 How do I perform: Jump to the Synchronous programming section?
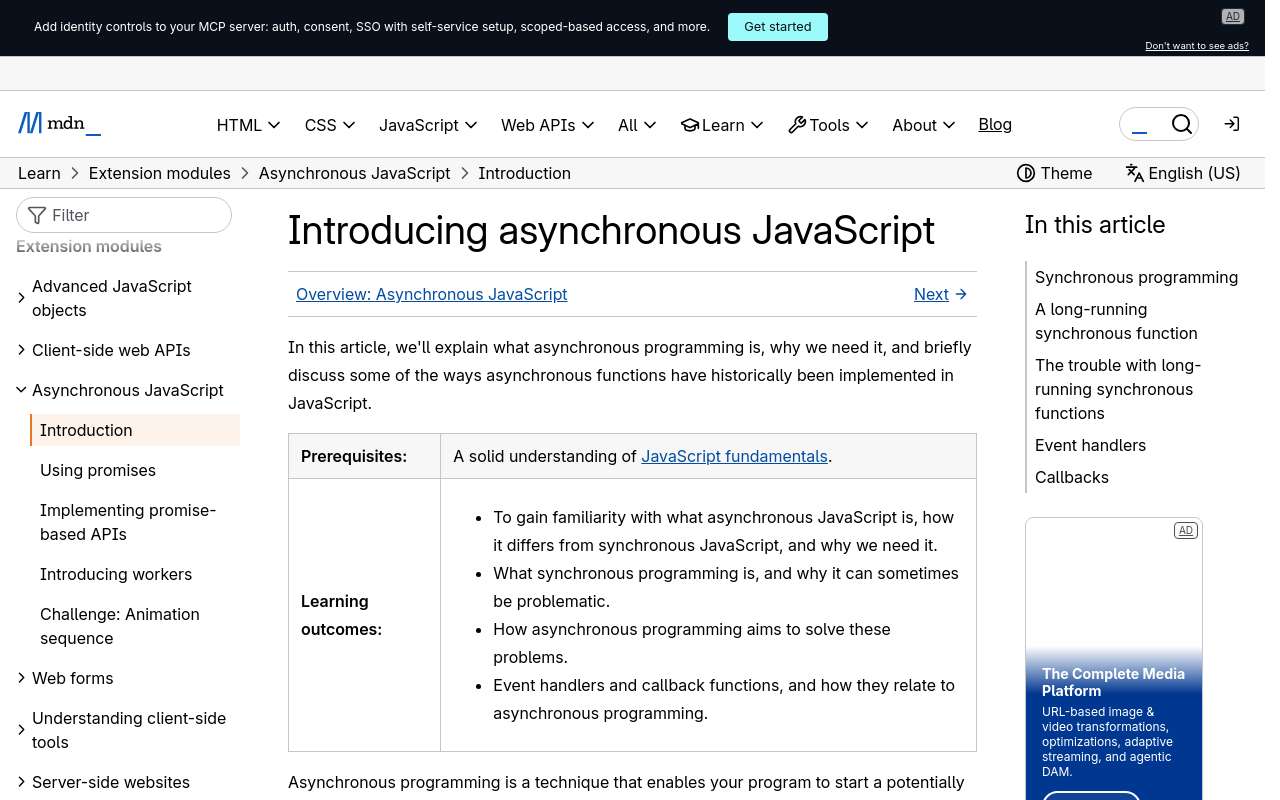pyautogui.click(x=1136, y=277)
